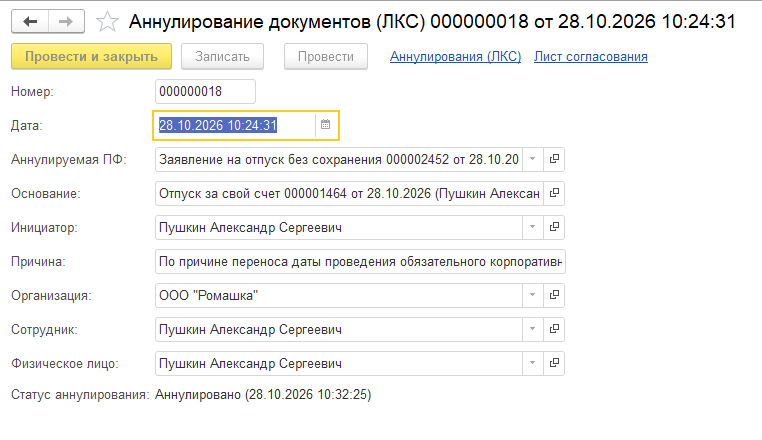Open the Аннулирования (ЛКС) link
This screenshot has width=762, height=440.
click(x=455, y=57)
